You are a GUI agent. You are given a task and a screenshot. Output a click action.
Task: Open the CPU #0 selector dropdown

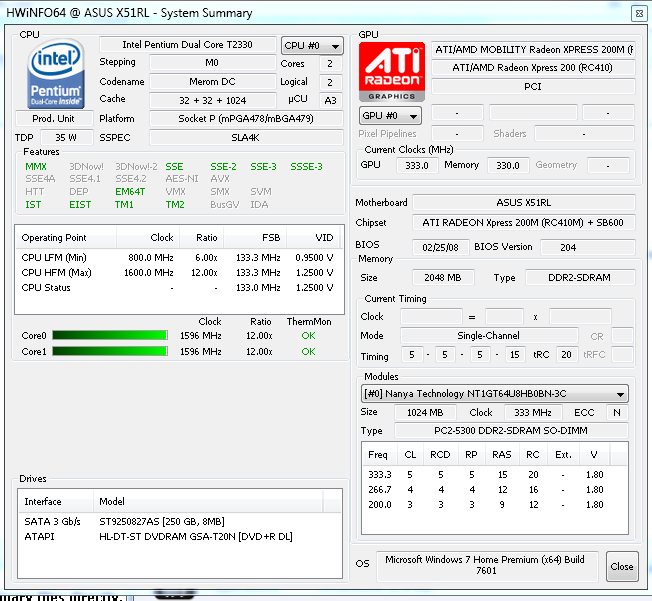point(312,46)
